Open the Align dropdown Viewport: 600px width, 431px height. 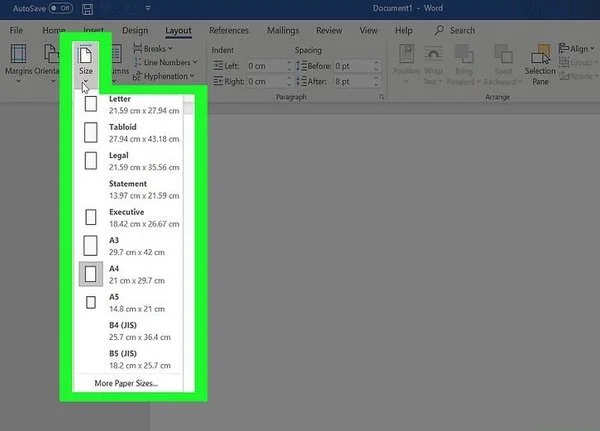pos(577,49)
